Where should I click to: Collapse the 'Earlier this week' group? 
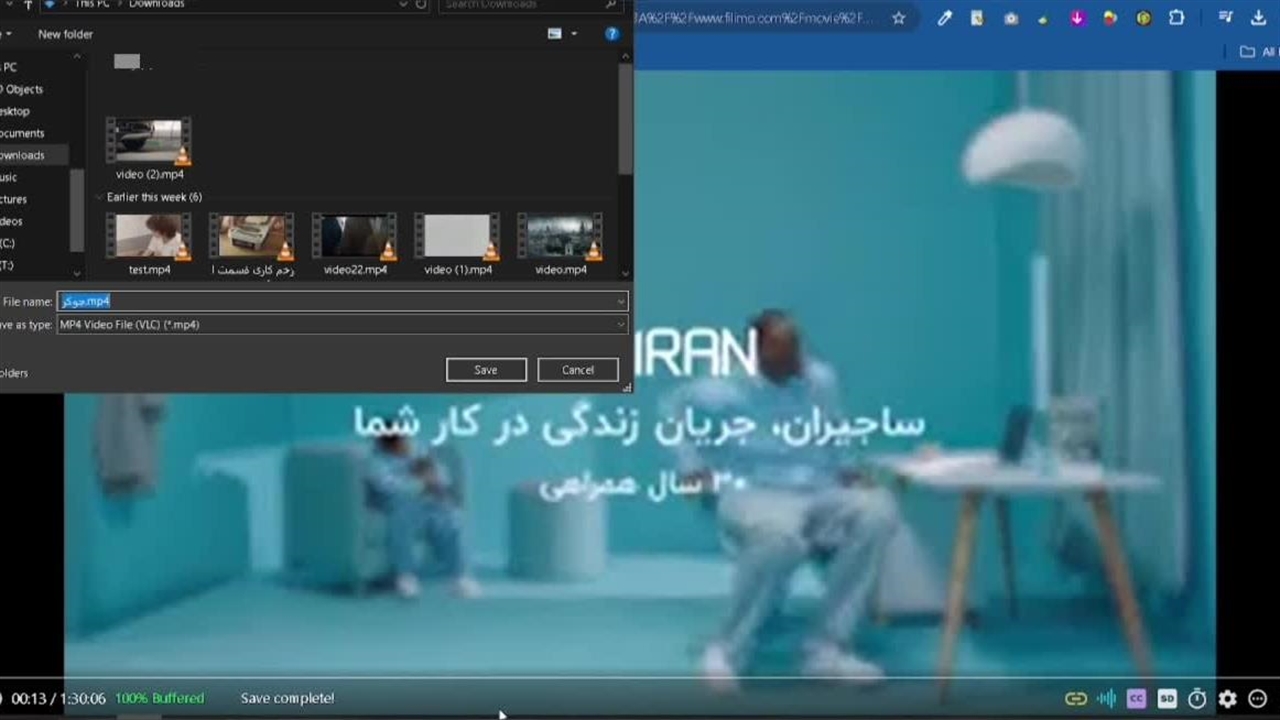pos(99,197)
